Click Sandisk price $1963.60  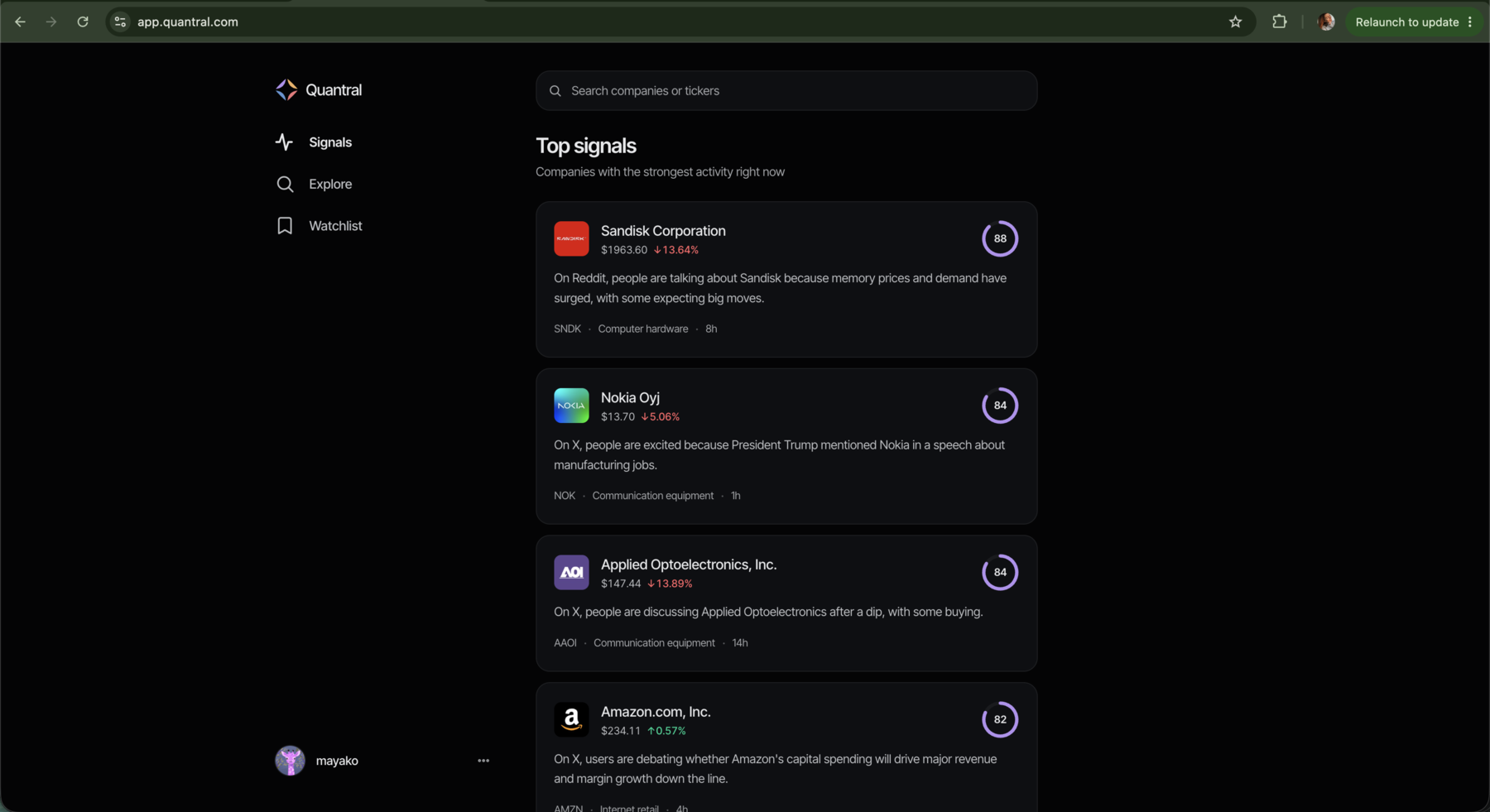[x=624, y=250]
